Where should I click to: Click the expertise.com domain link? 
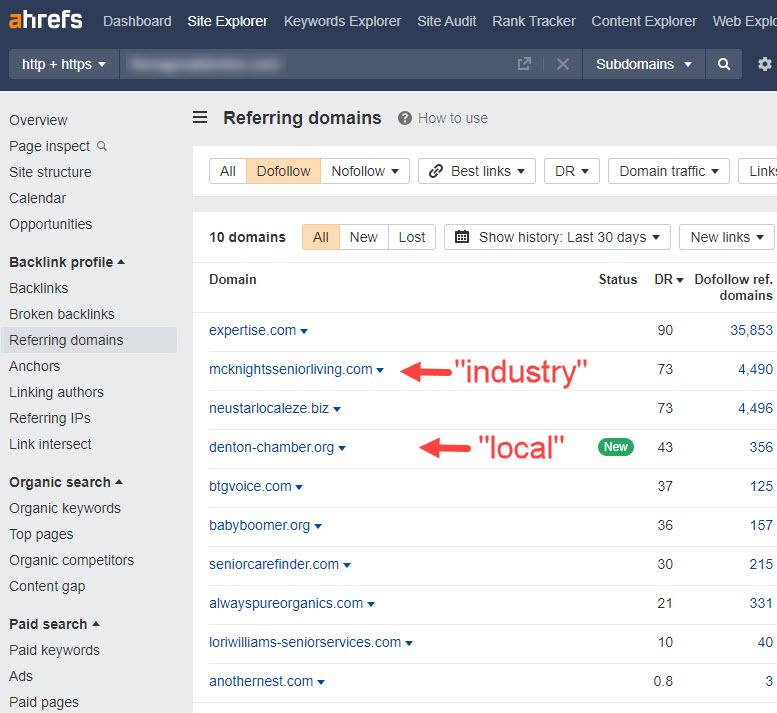coord(252,330)
